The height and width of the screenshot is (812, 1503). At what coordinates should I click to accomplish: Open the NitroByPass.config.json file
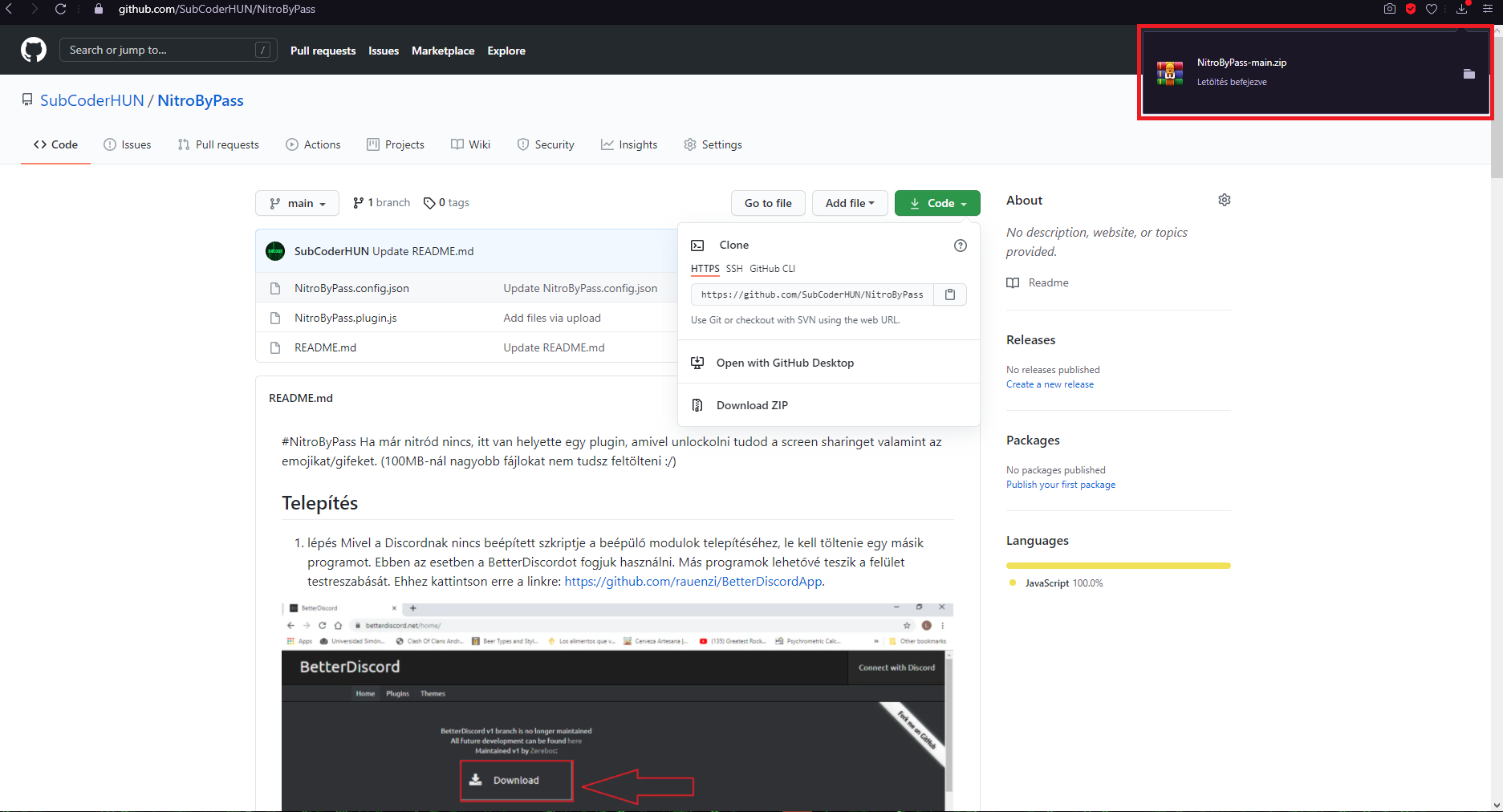(x=351, y=288)
